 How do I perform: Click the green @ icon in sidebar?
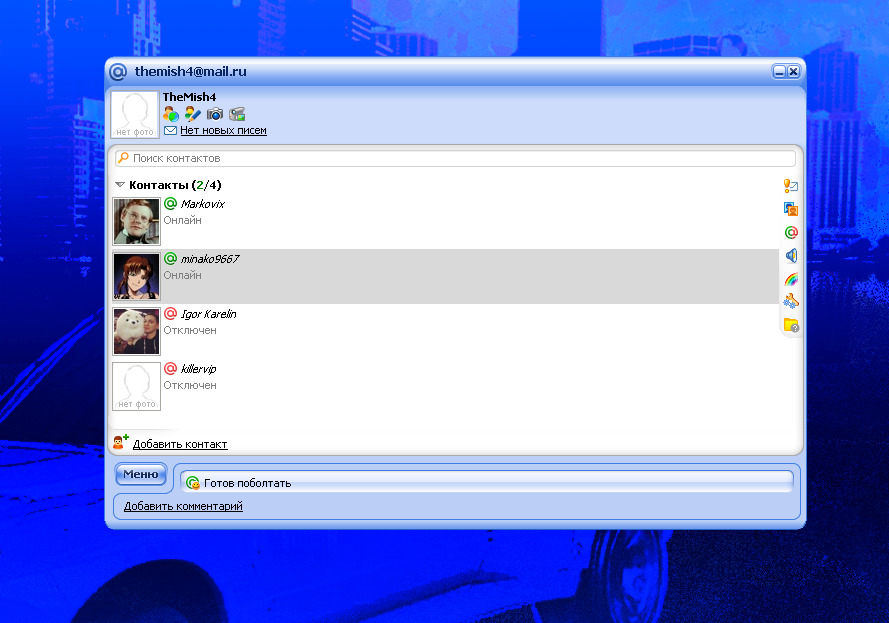(x=791, y=232)
